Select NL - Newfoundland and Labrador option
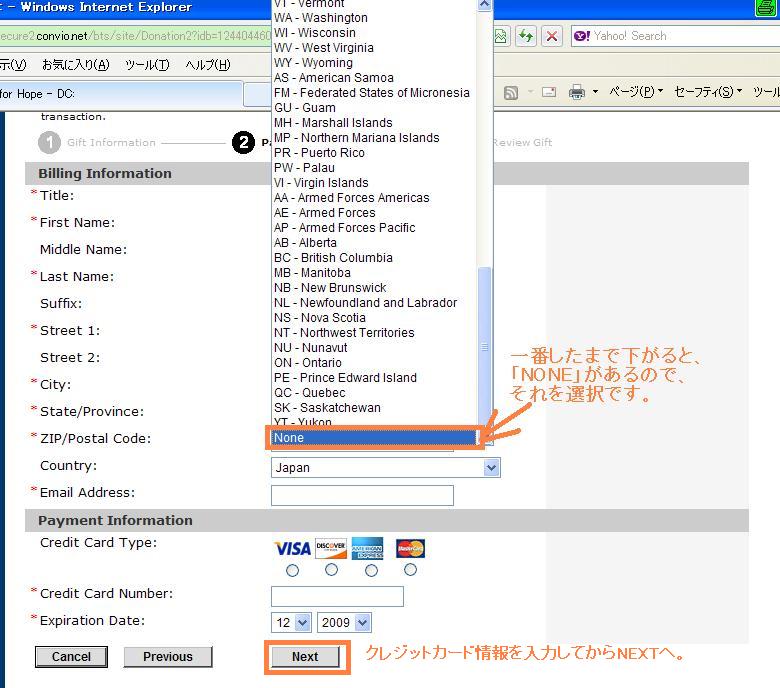Screen dimensions: 780x688 click(374, 302)
